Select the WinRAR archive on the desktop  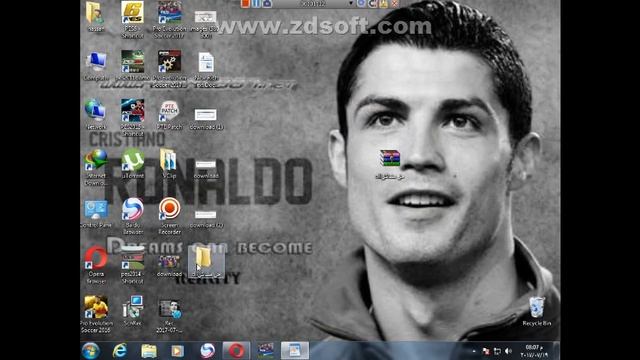coord(390,164)
